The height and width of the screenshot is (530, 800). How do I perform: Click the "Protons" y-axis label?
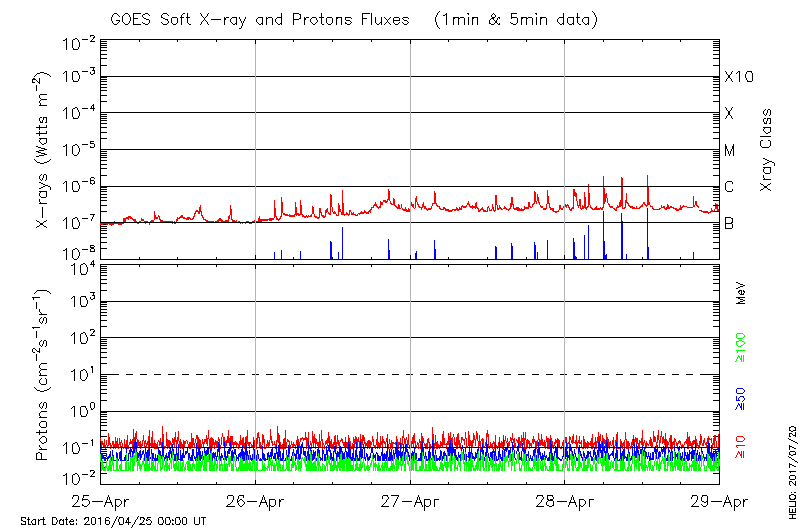[x=44, y=375]
